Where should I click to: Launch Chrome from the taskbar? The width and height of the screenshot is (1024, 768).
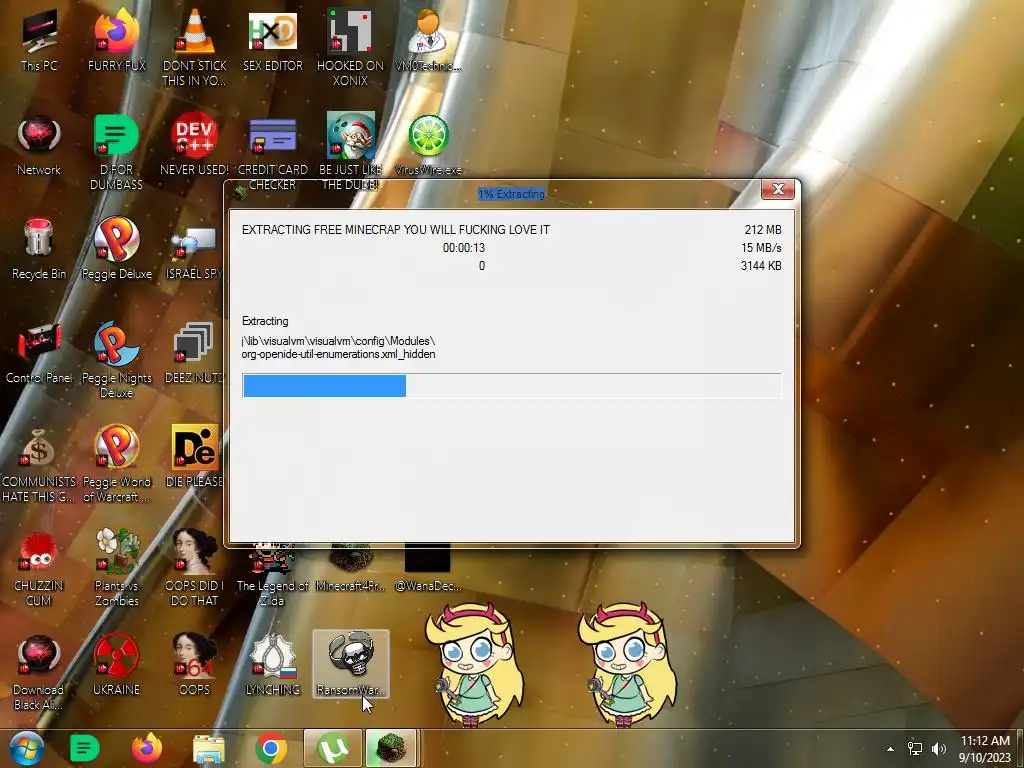point(271,748)
